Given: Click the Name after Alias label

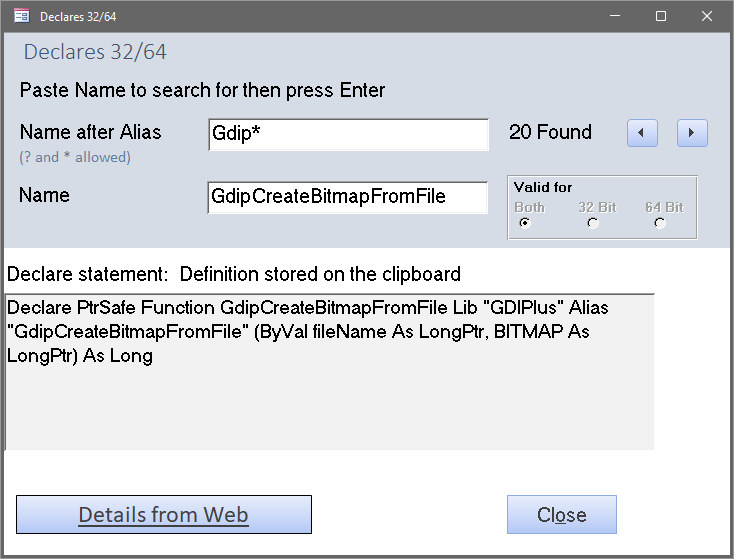Looking at the screenshot, I should [x=90, y=132].
